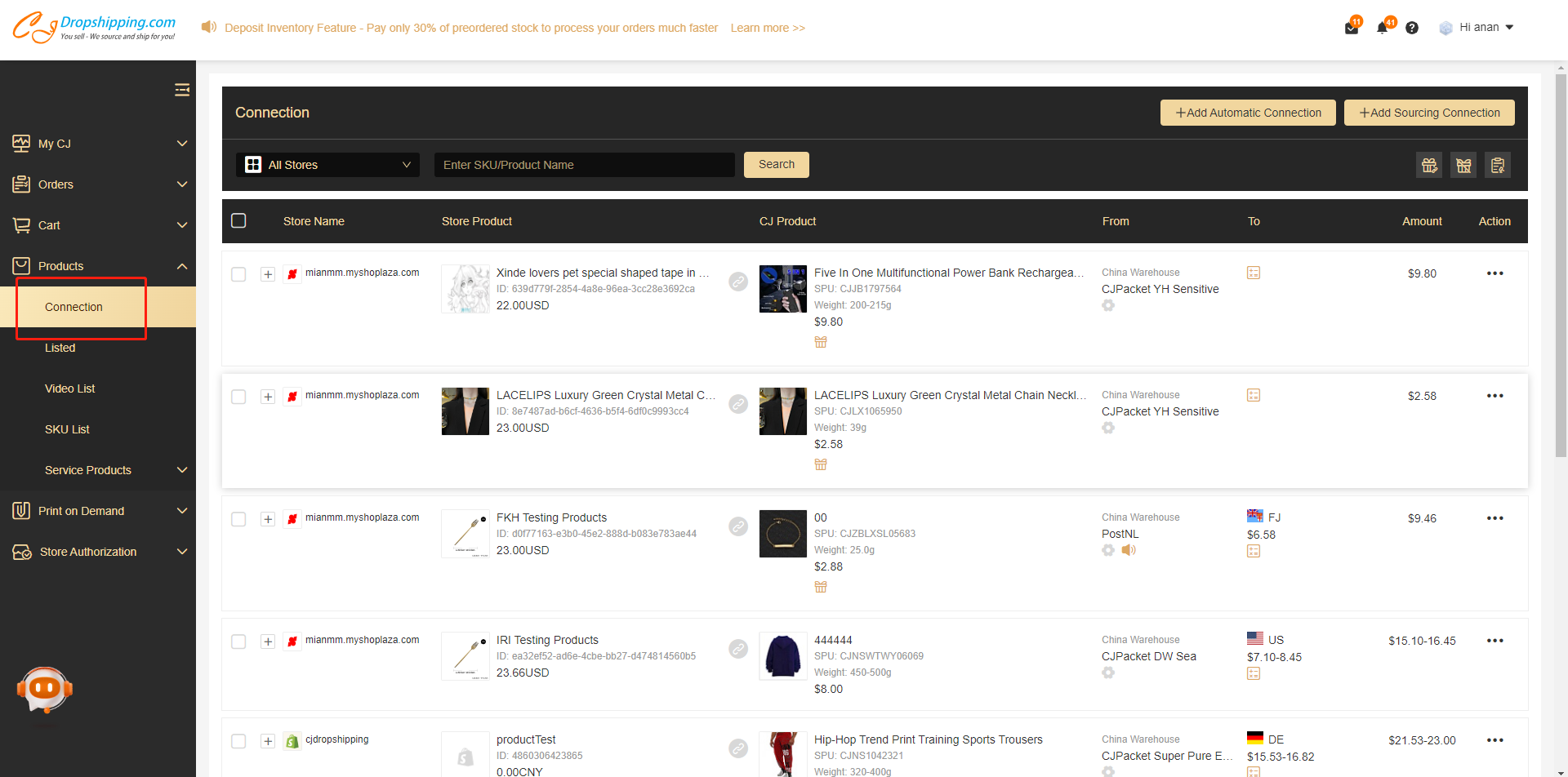Screen dimensions: 1568x777
Task: Select checkbox for IRI Testing Products row
Action: (238, 642)
